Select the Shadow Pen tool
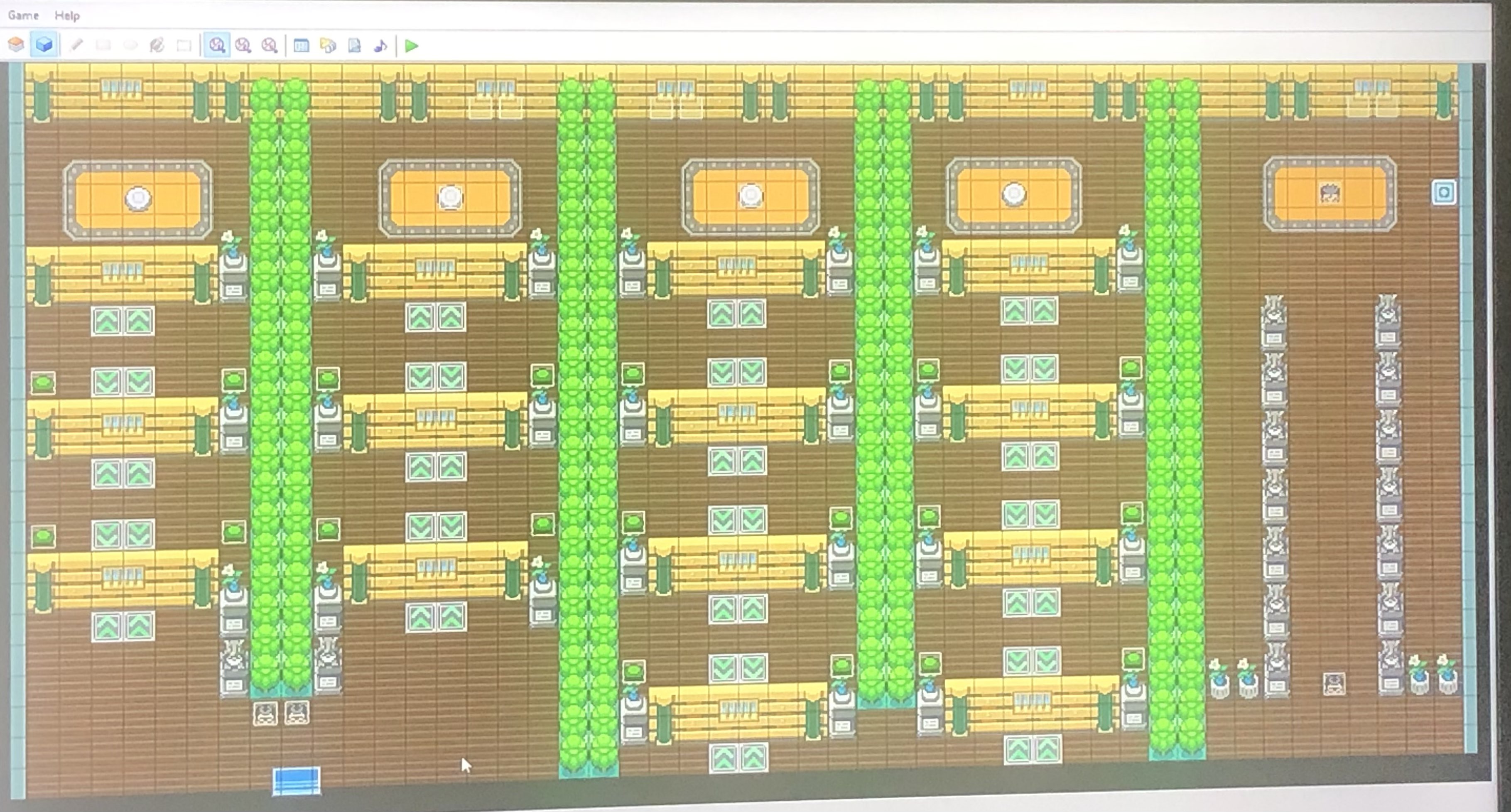This screenshot has height=812, width=1511. 184,45
